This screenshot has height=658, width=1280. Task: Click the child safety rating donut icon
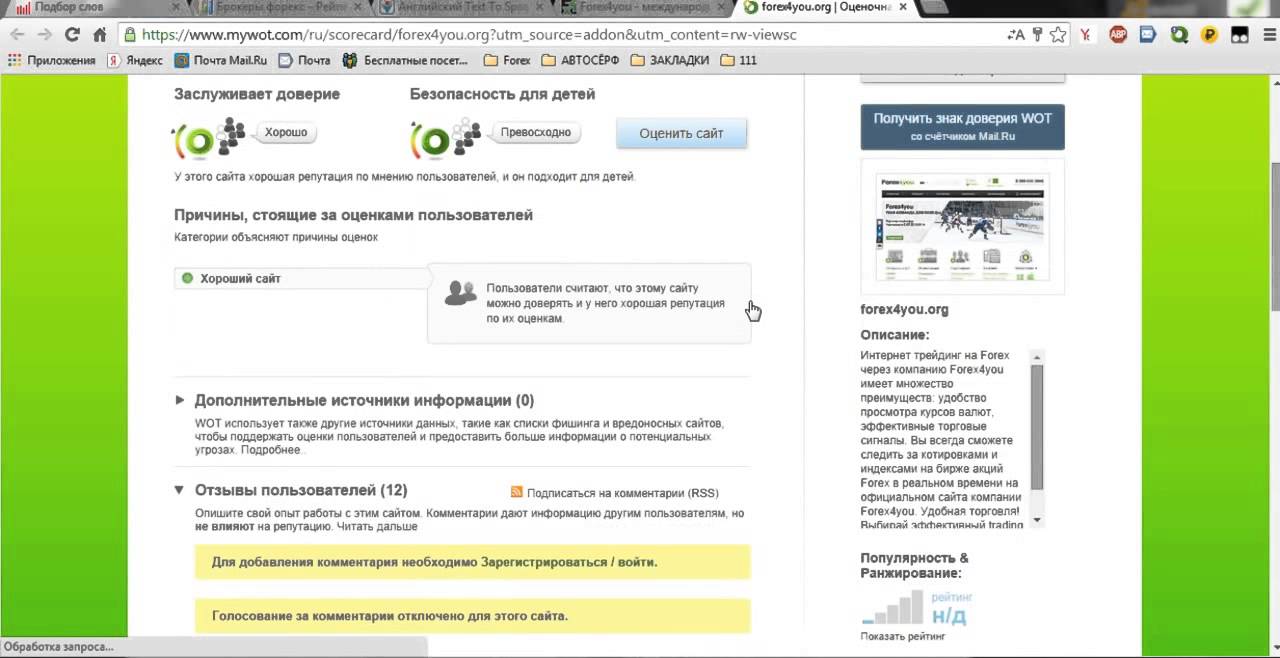433,141
